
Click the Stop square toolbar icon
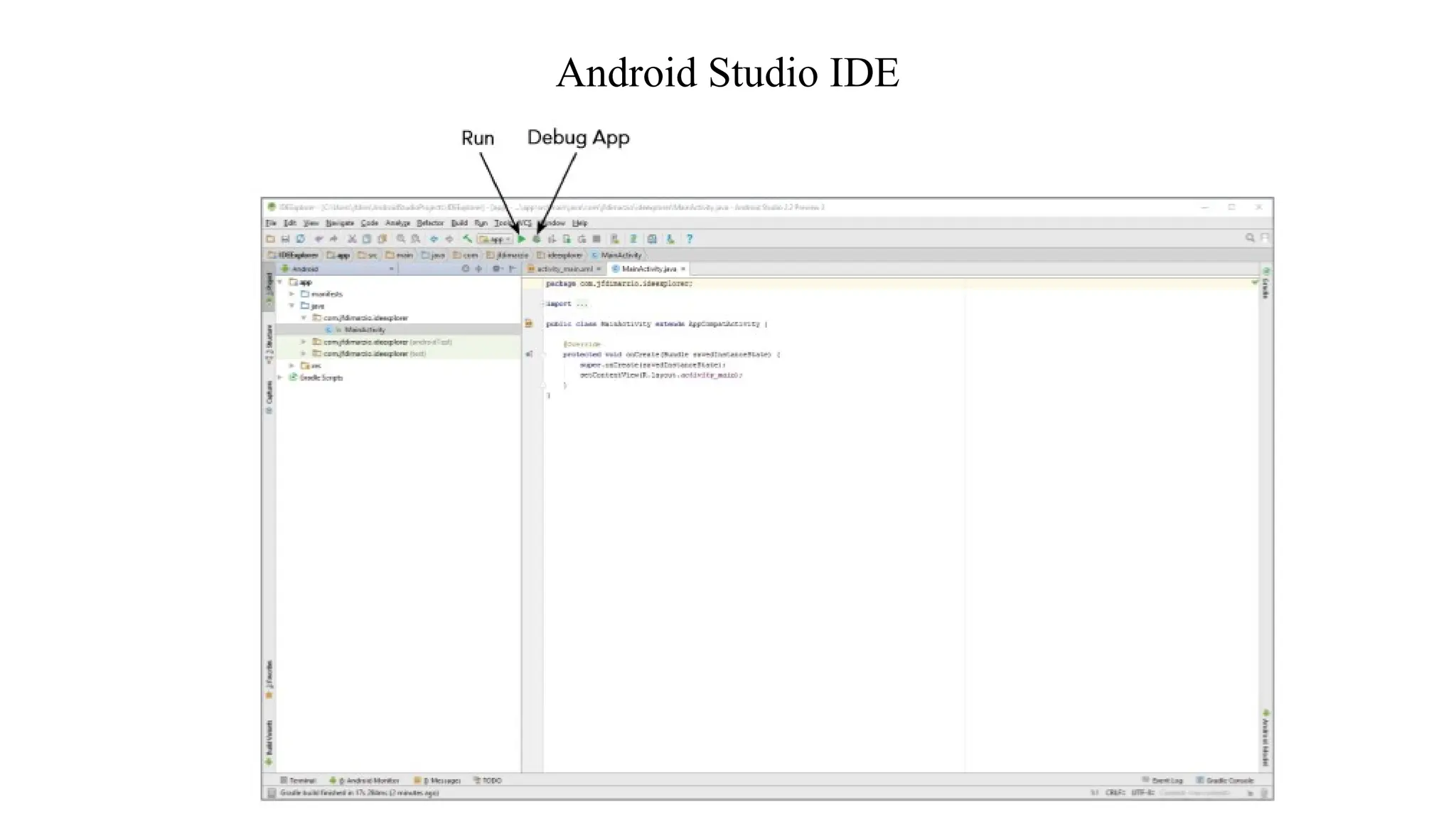[597, 240]
